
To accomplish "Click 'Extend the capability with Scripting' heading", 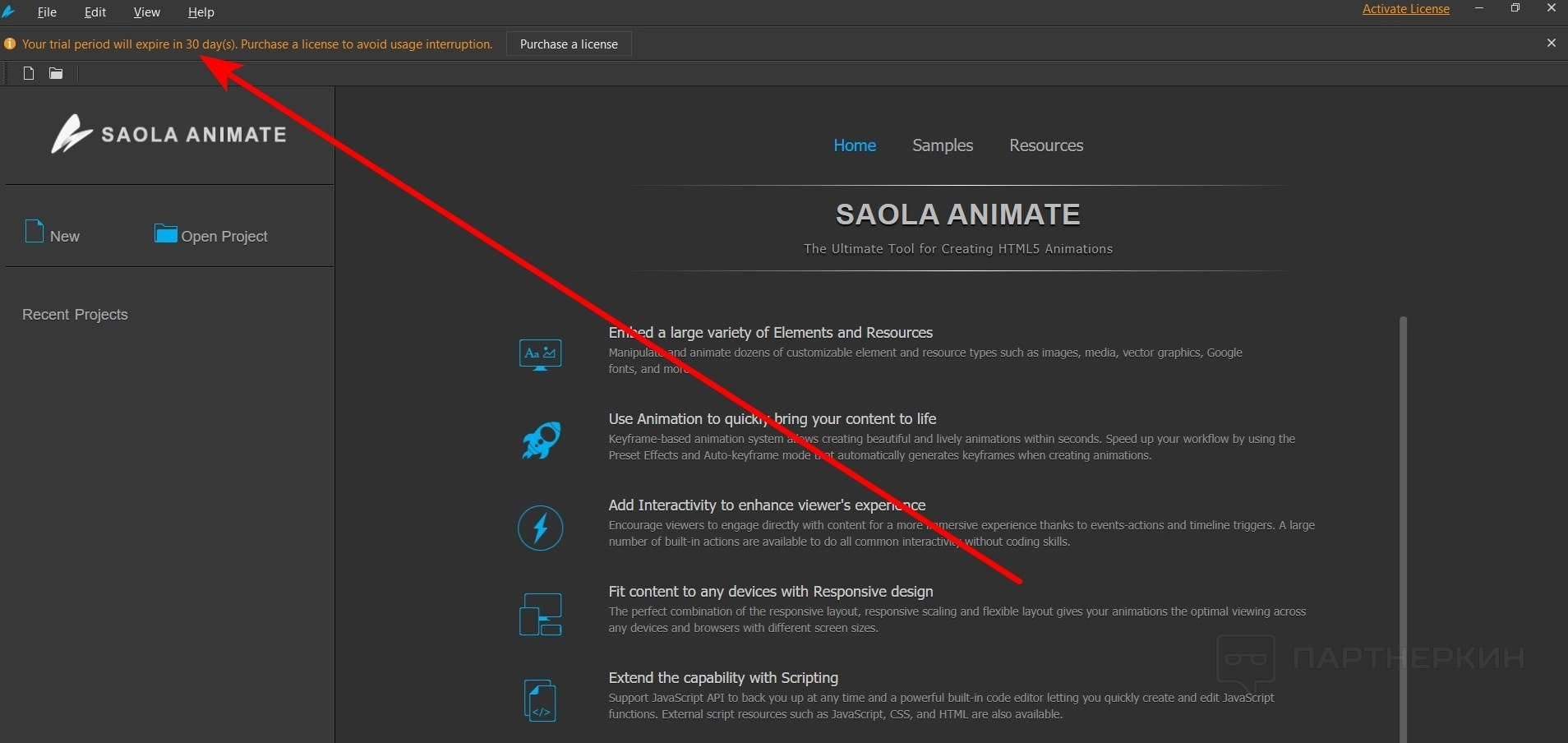I will click(x=723, y=678).
